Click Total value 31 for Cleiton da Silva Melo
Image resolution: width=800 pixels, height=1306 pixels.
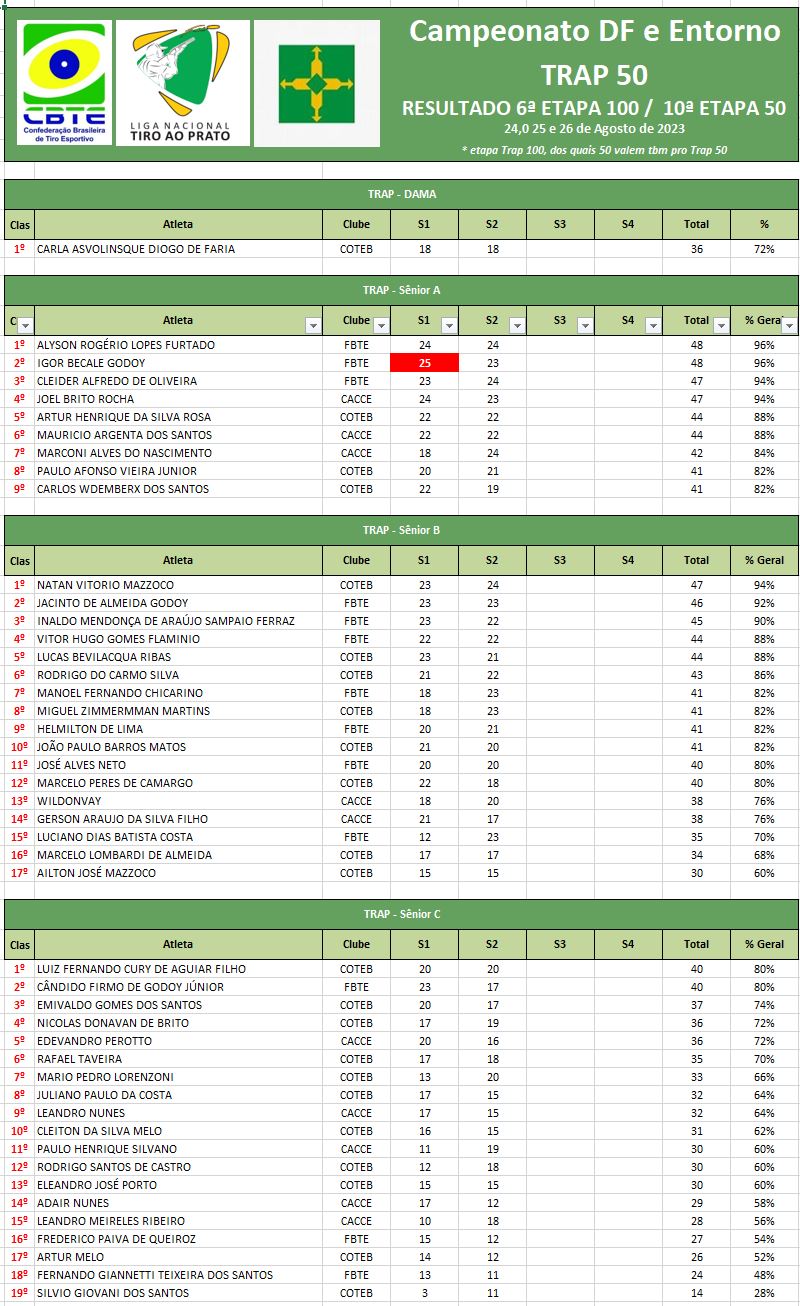696,1131
